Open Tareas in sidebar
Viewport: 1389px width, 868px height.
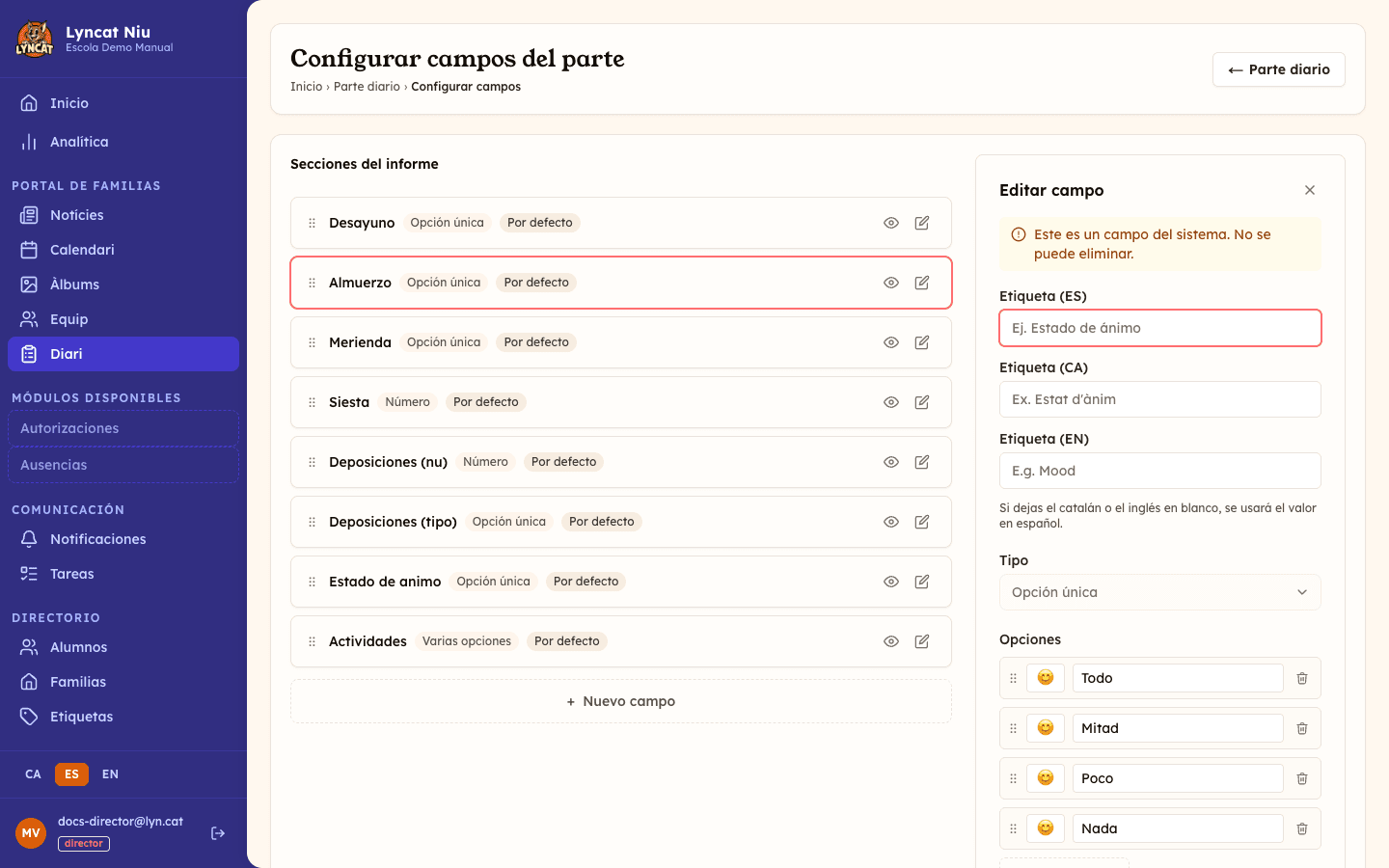point(123,574)
